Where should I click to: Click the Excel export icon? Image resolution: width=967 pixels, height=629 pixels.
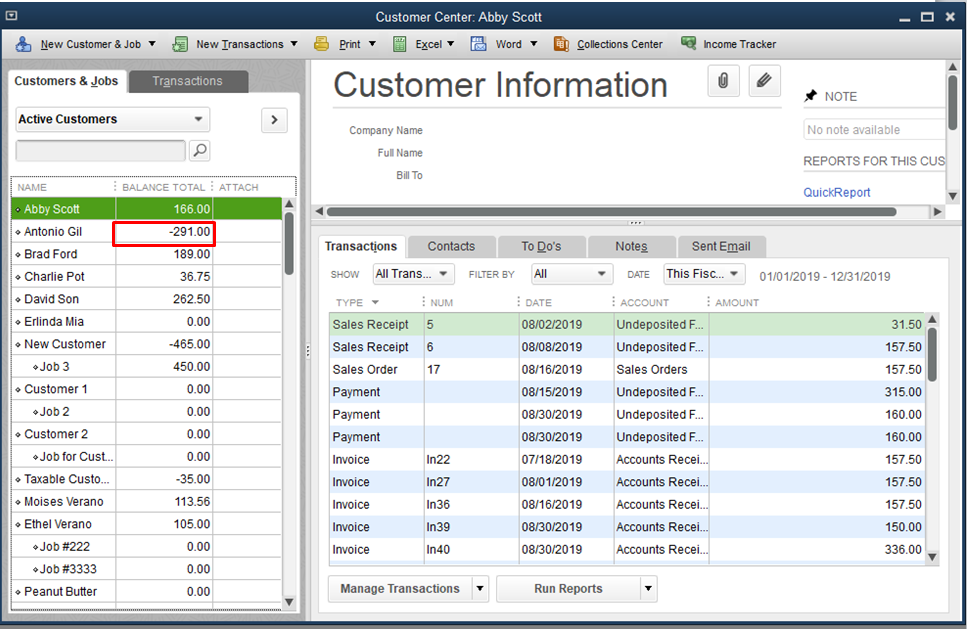pos(400,44)
